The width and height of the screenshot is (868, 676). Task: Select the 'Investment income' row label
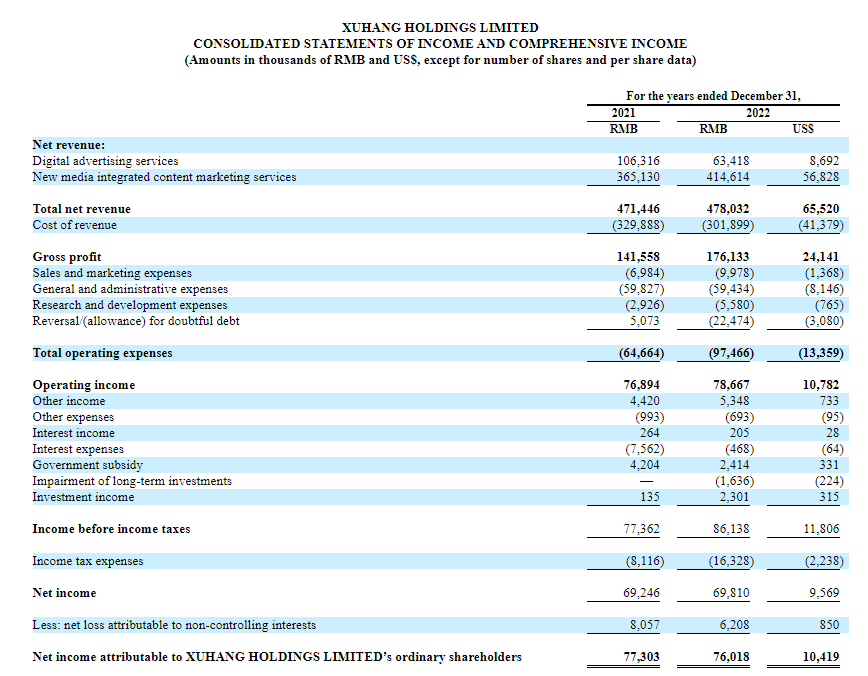(83, 497)
